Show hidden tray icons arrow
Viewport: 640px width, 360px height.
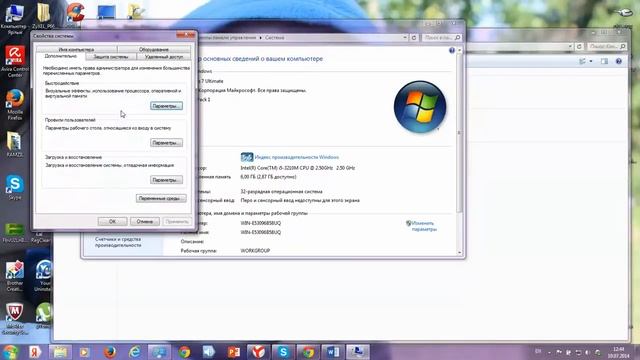point(549,352)
